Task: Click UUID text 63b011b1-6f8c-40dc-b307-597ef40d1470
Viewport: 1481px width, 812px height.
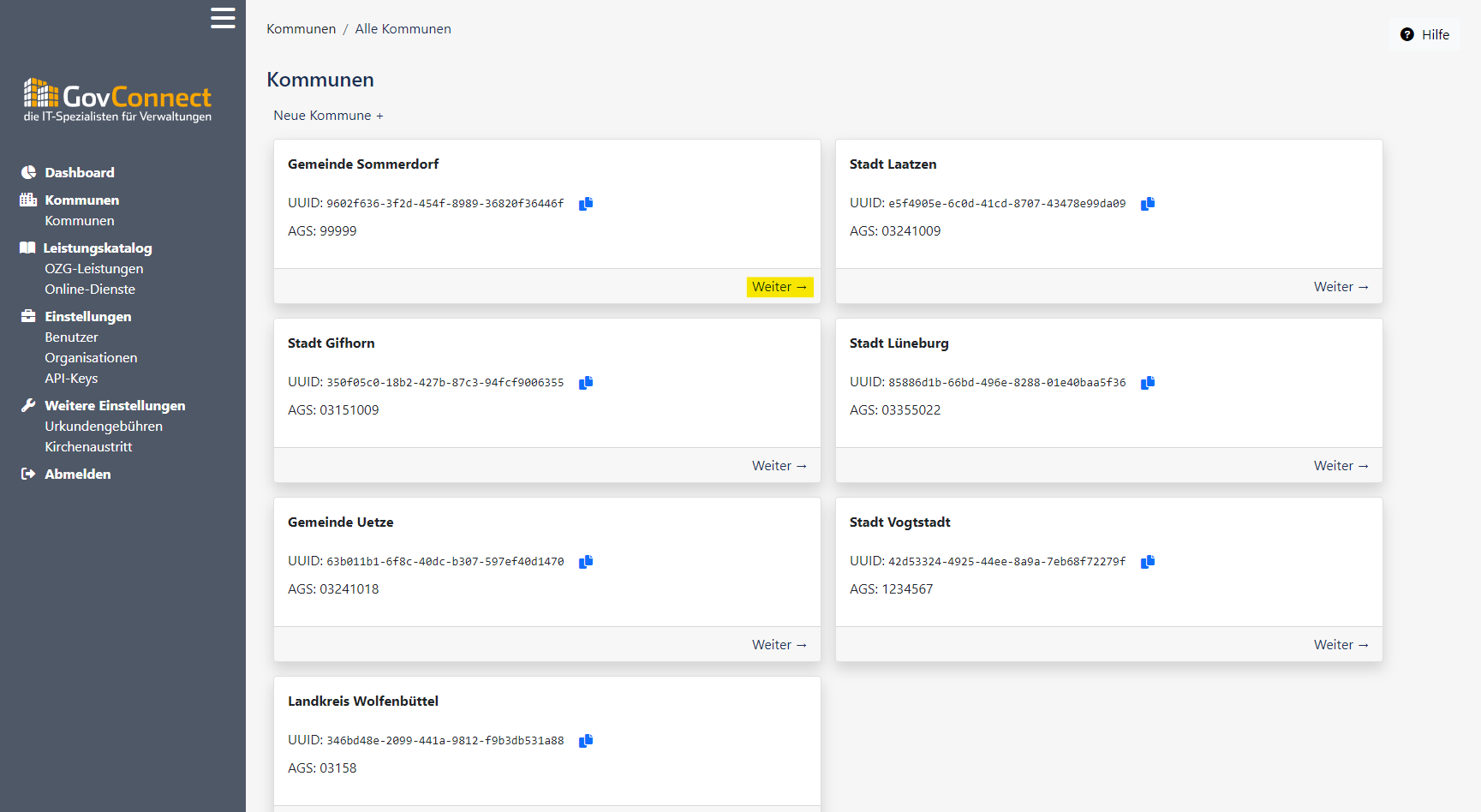Action: point(445,562)
